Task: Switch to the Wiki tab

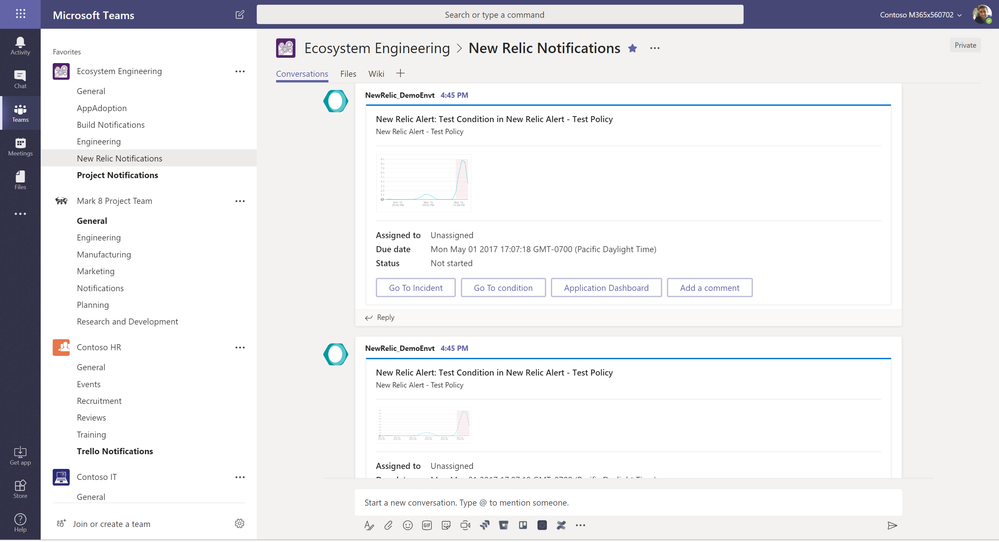Action: click(376, 74)
